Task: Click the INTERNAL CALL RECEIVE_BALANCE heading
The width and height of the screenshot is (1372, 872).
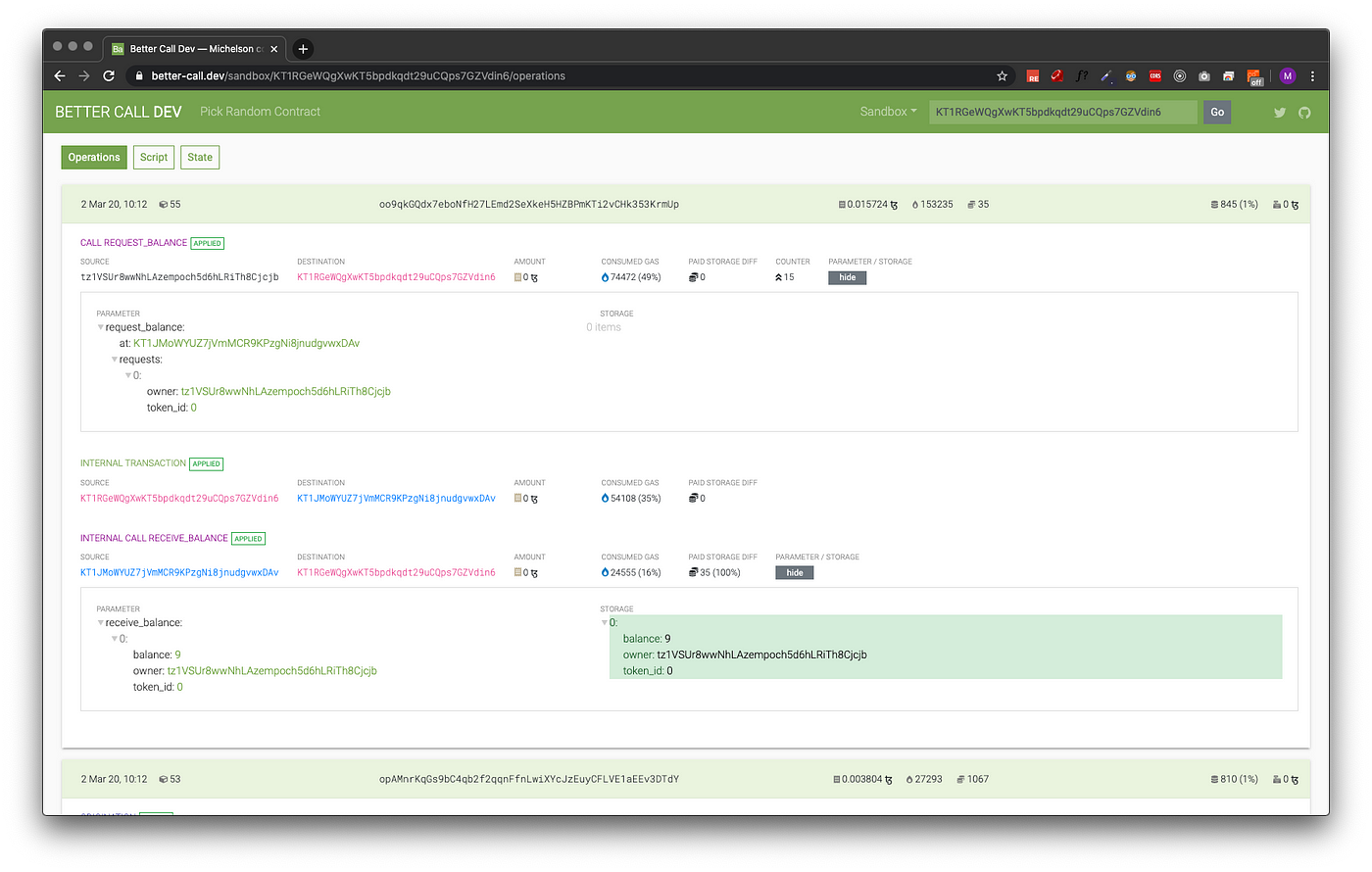Action: (154, 539)
